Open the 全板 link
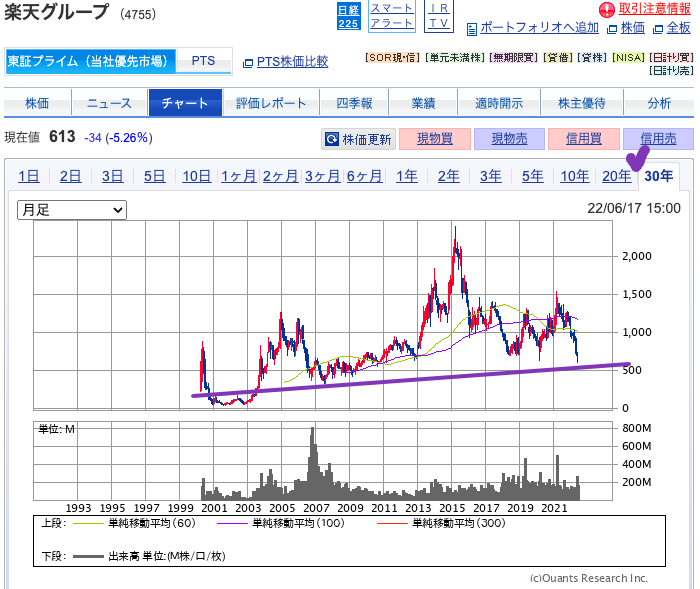 (x=678, y=28)
